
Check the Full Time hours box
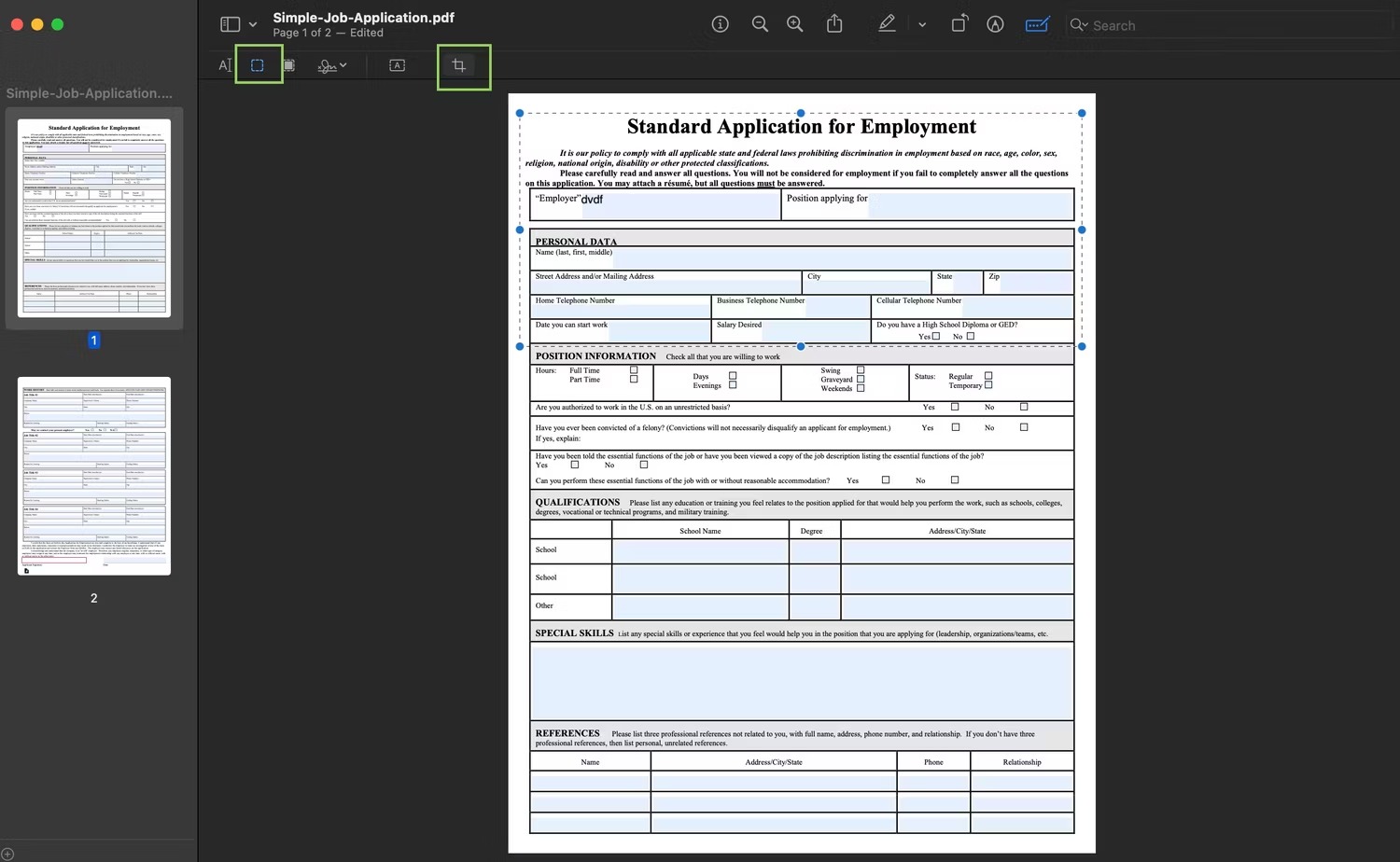[x=634, y=370]
